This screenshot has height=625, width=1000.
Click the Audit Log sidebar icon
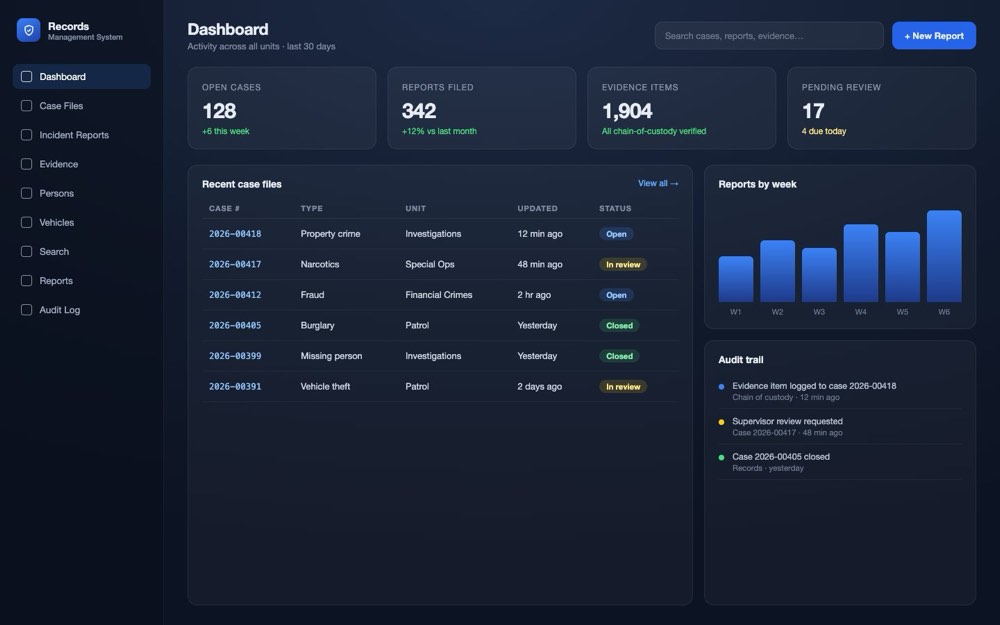[x=26, y=310]
